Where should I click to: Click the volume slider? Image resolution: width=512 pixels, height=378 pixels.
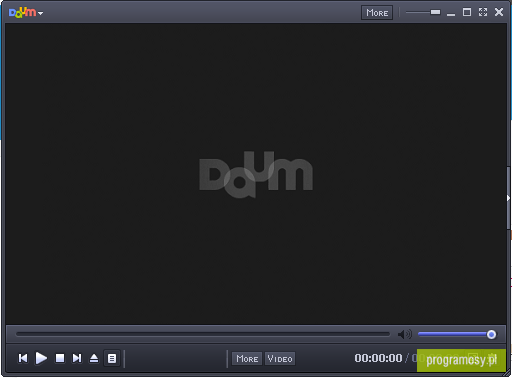pos(457,334)
